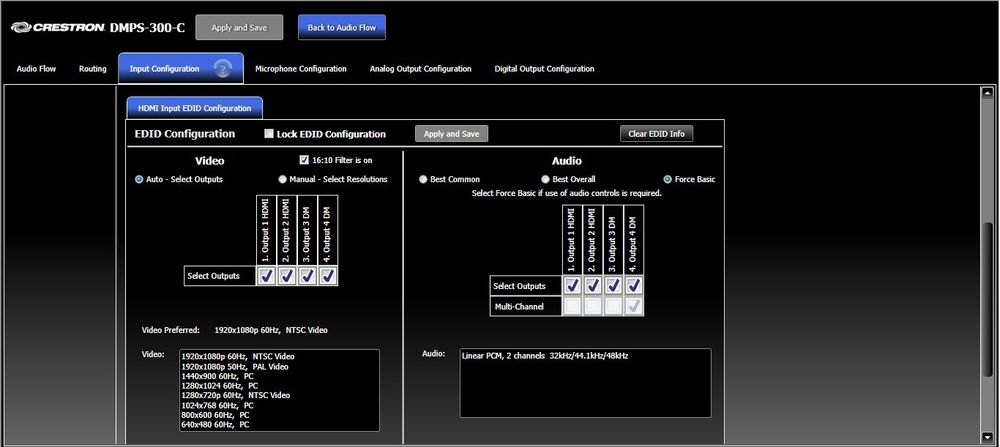
Task: Toggle Multi-Channel for Output 4 DM
Action: pyautogui.click(x=634, y=306)
